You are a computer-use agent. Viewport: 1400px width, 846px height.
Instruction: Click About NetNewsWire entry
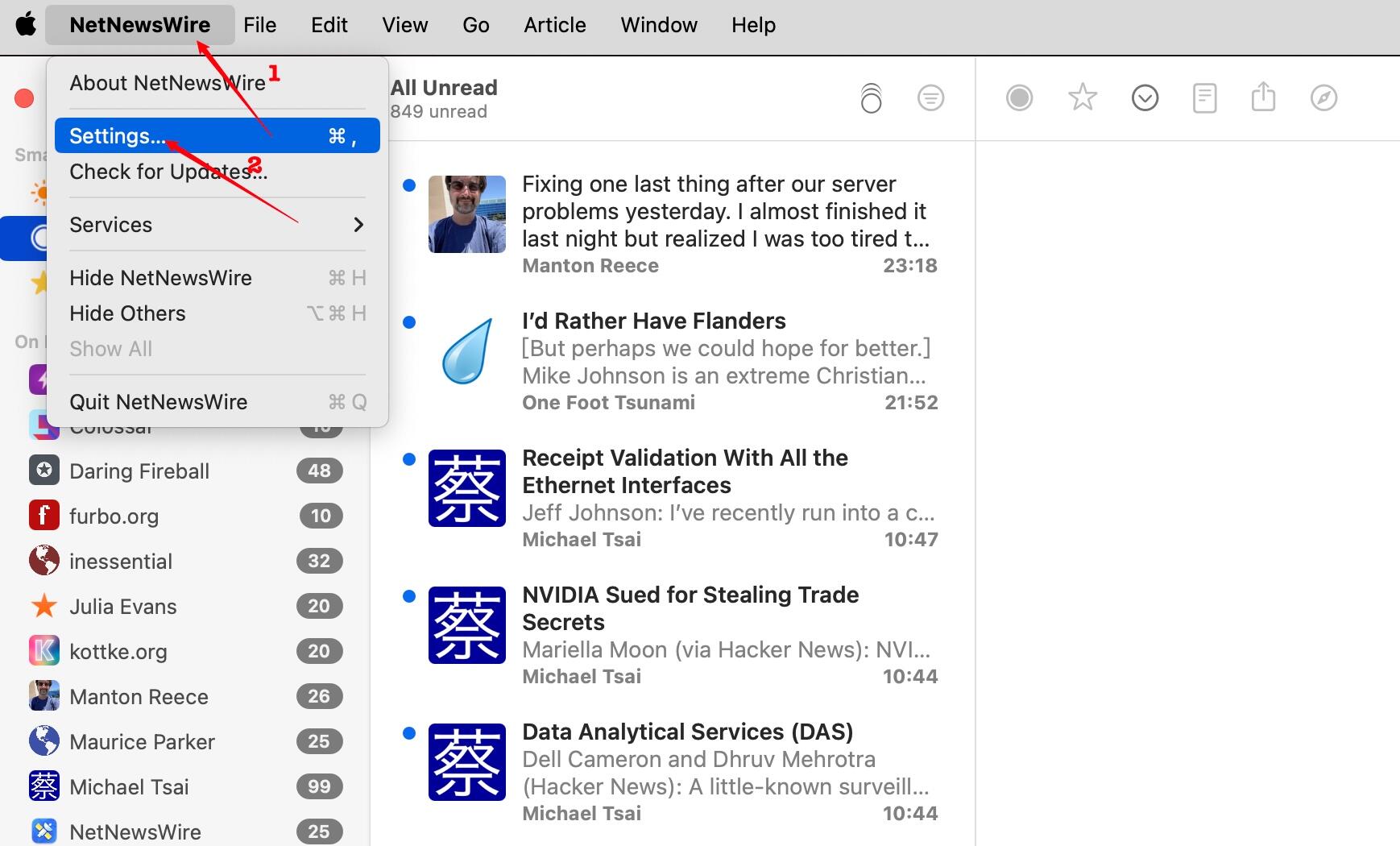click(168, 83)
